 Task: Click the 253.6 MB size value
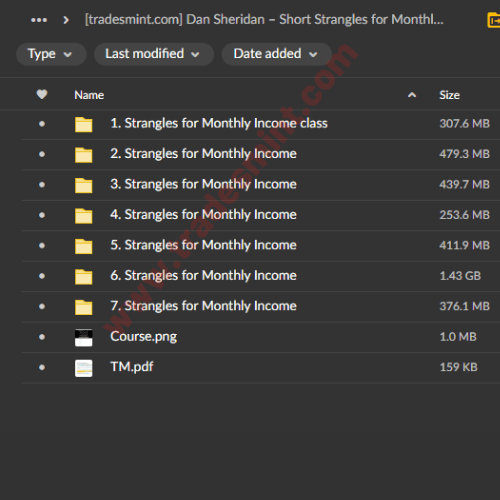tap(464, 215)
